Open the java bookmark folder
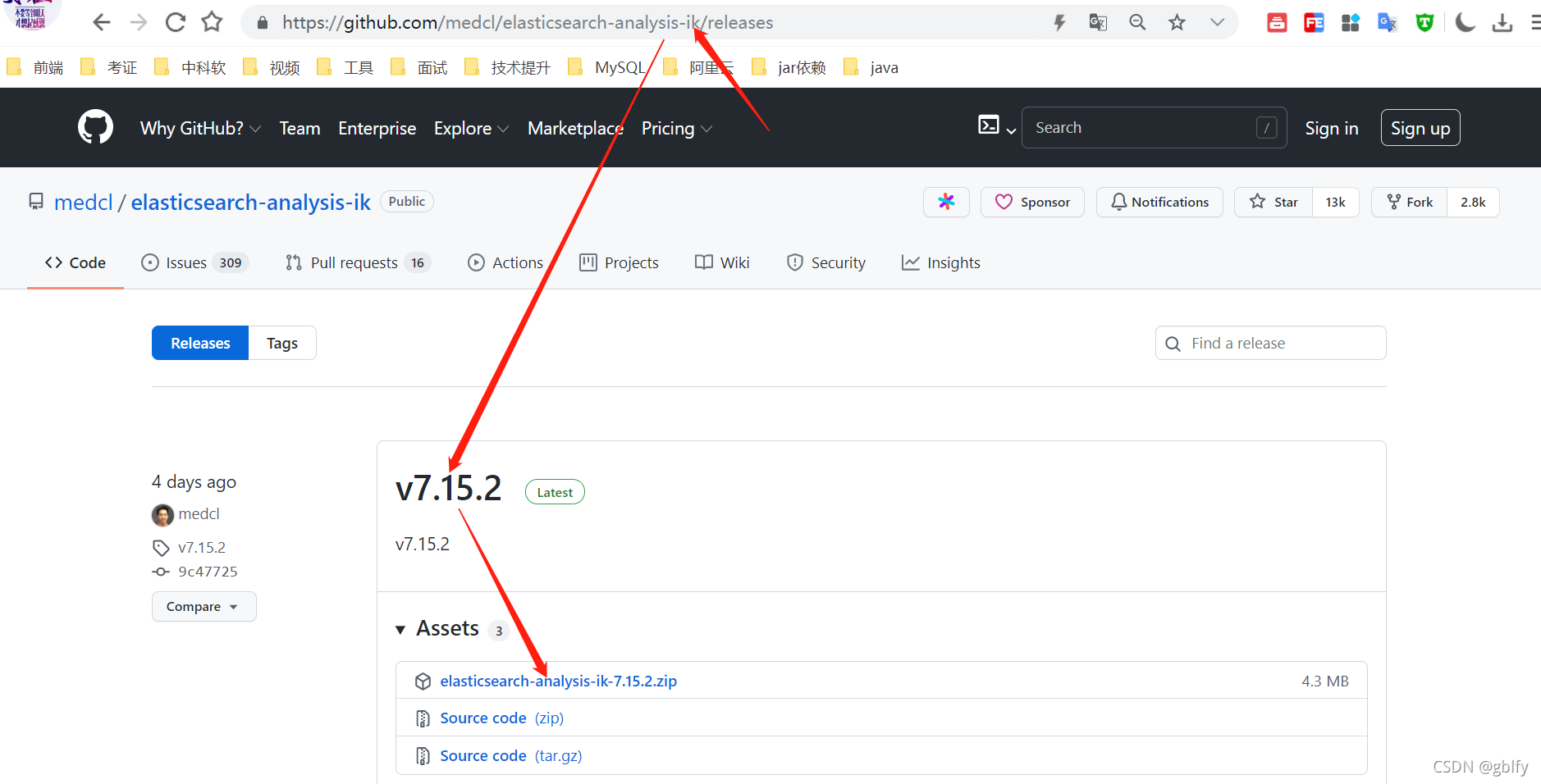The image size is (1541, 784). pyautogui.click(x=871, y=67)
